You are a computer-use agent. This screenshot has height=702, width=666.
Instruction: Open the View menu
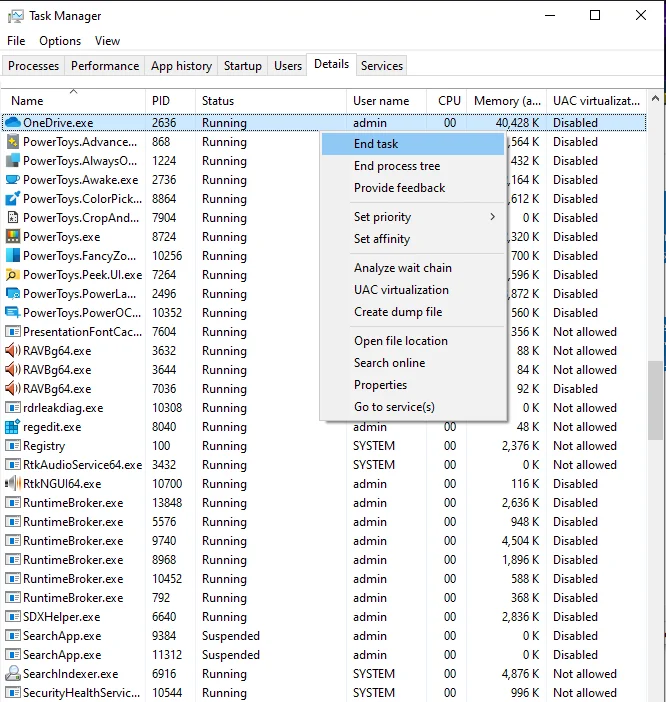[x=107, y=41]
